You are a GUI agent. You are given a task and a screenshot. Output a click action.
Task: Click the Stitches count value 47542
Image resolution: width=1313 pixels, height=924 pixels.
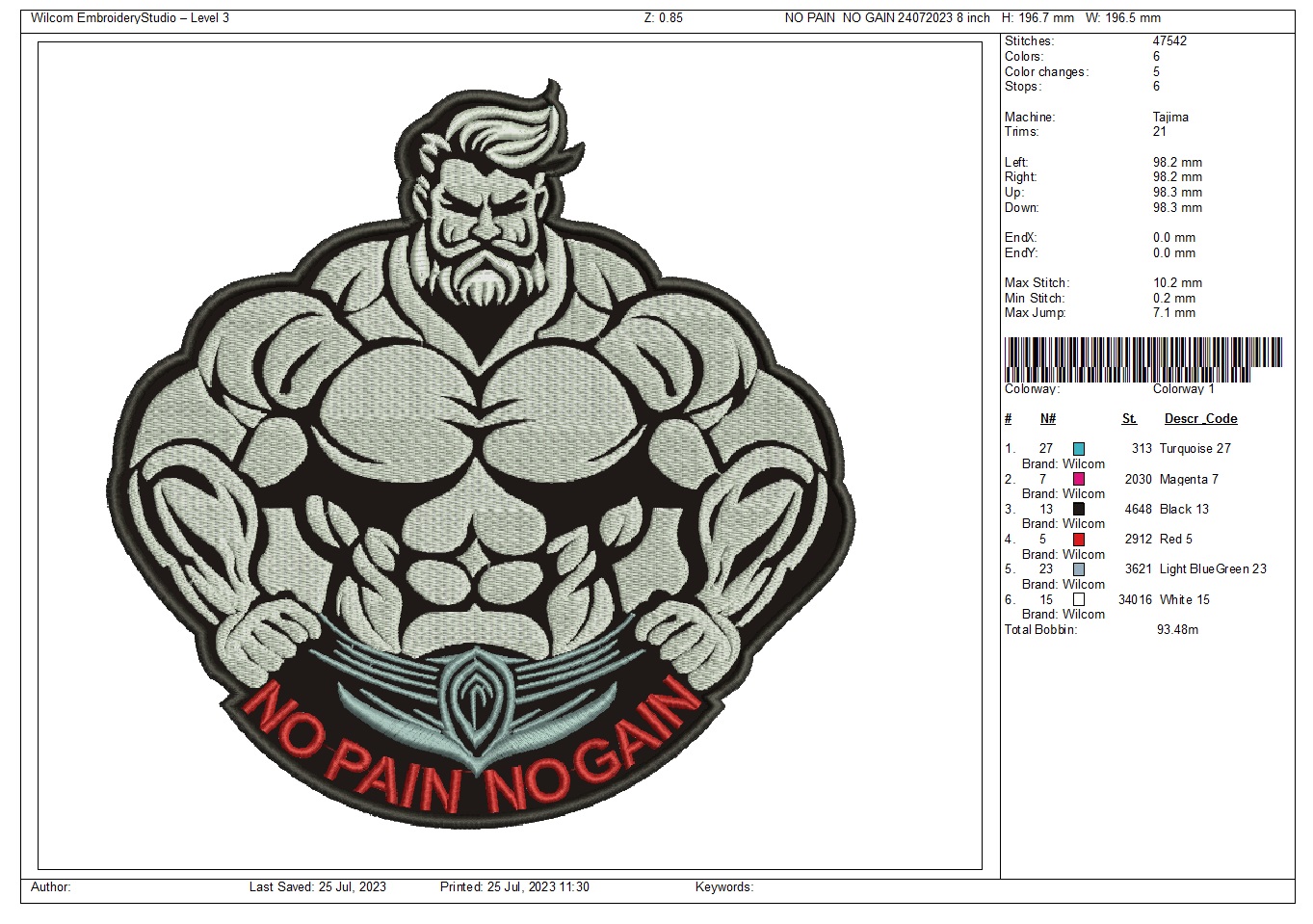[x=1169, y=41]
